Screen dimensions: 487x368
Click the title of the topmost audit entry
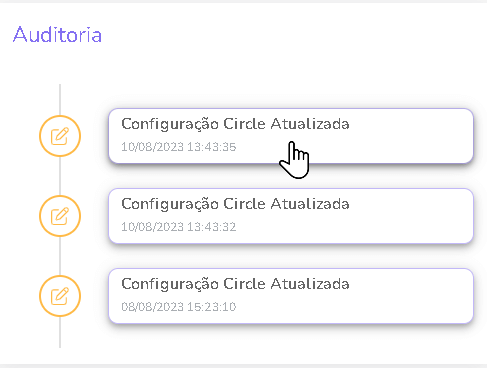coord(235,125)
